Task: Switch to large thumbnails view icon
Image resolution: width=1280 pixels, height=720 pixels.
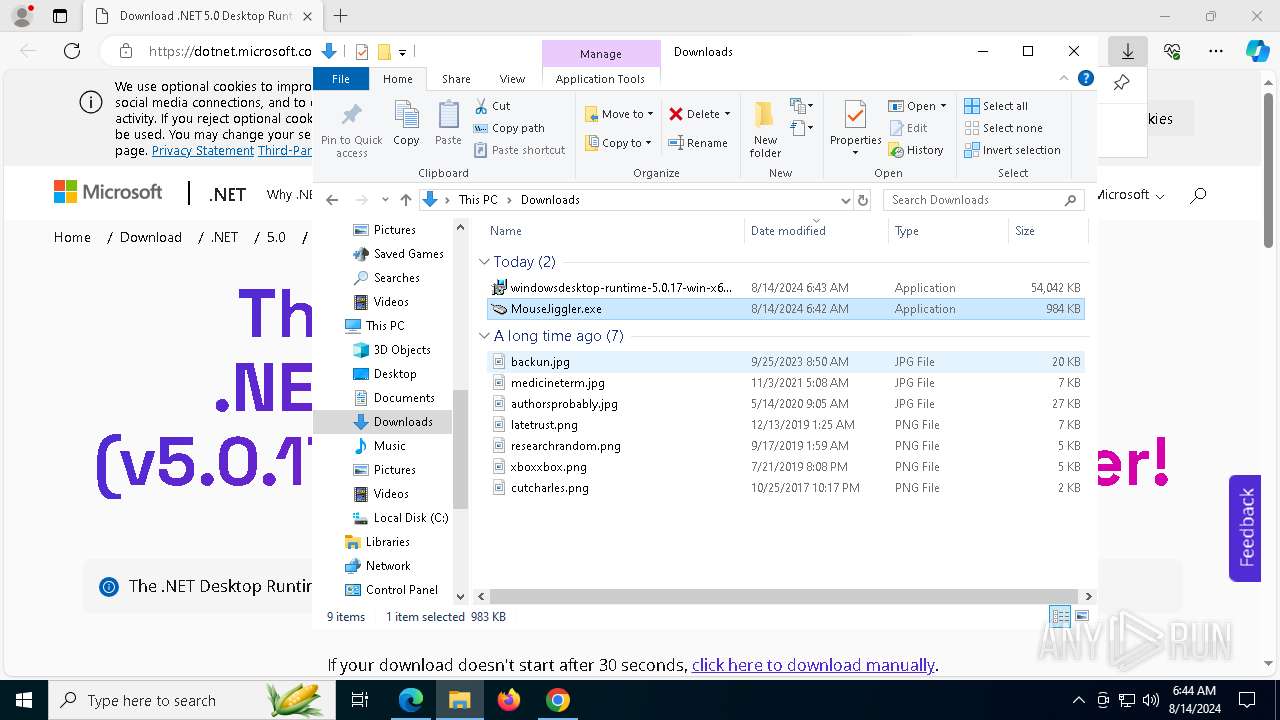Action: [x=1081, y=616]
